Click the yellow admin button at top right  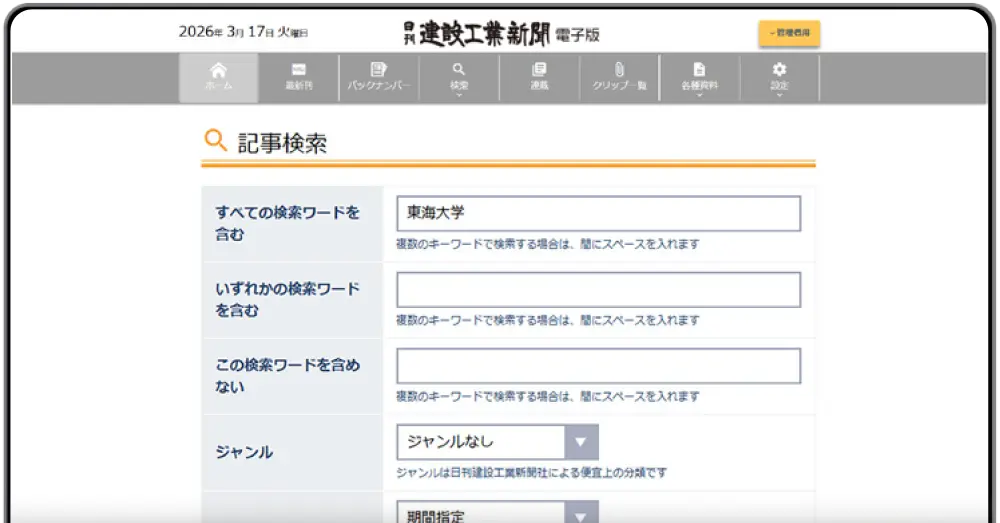coord(789,33)
